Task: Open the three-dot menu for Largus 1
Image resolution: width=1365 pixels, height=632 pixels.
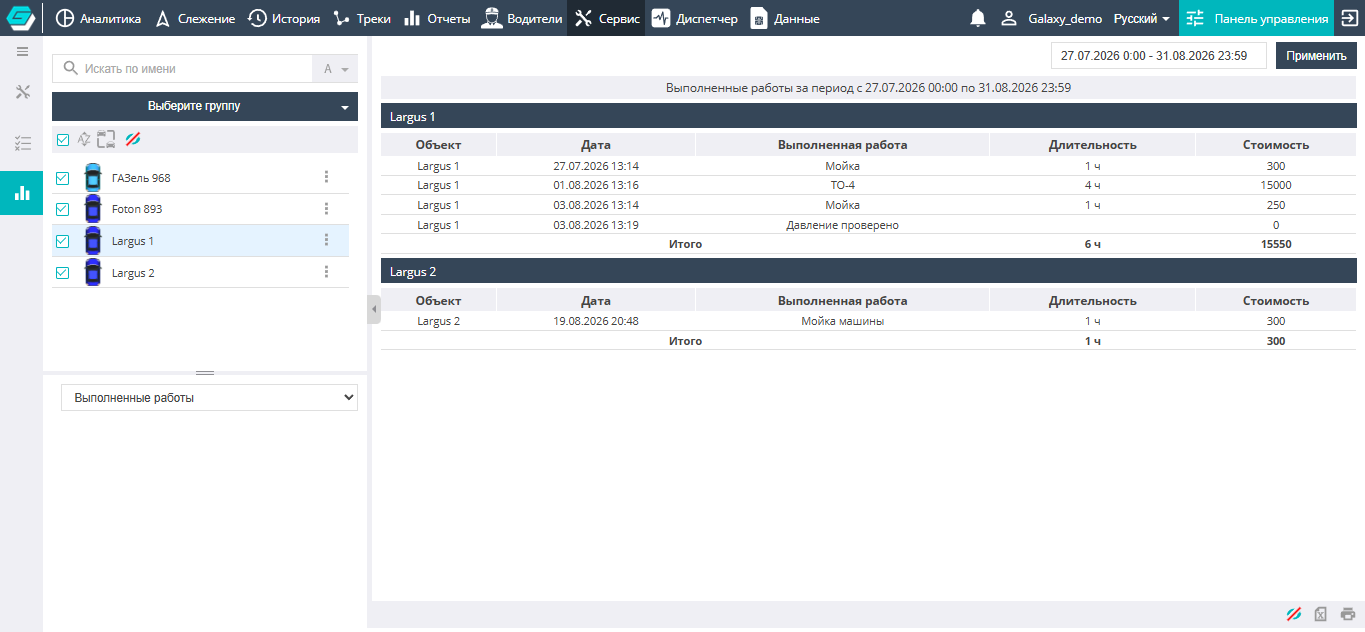Action: 326,241
